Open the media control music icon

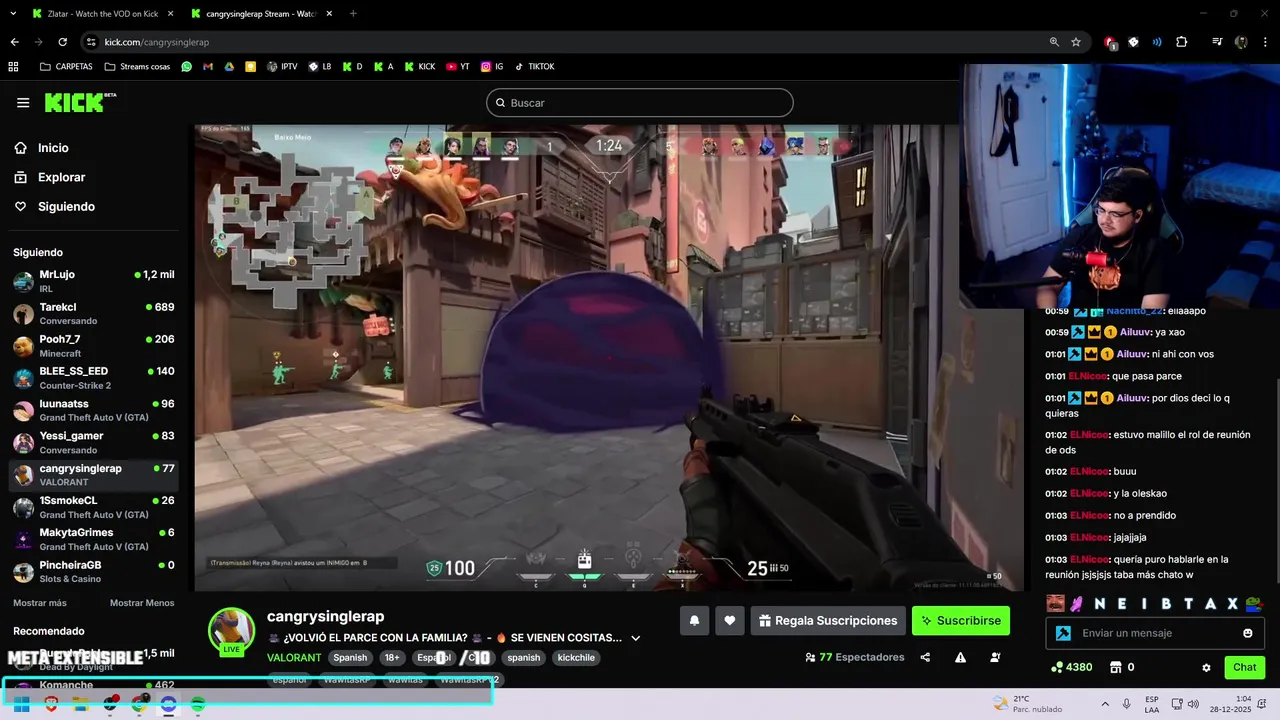click(x=1217, y=42)
